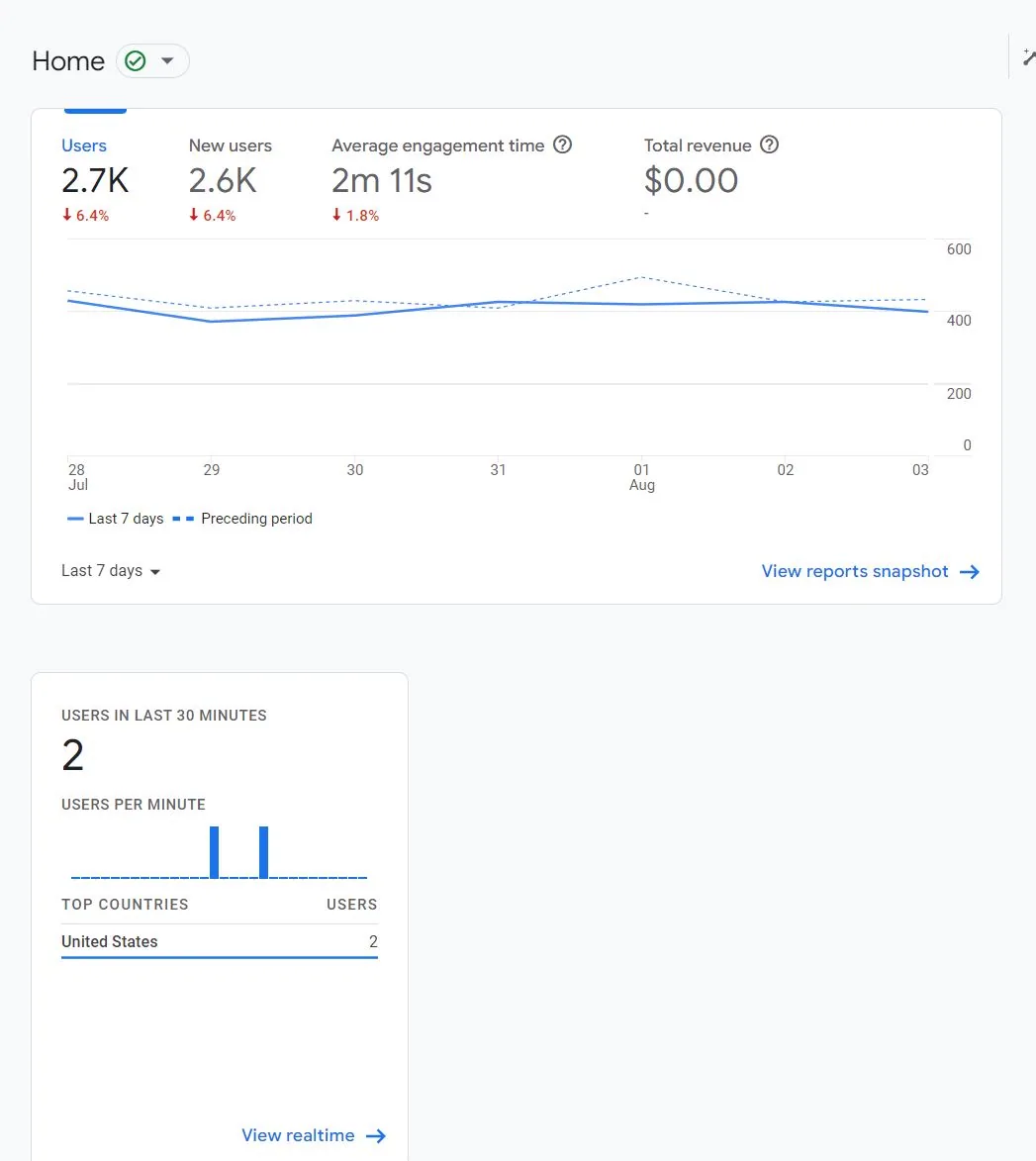Click help icon beside Total revenue
The image size is (1036, 1161).
[x=770, y=145]
